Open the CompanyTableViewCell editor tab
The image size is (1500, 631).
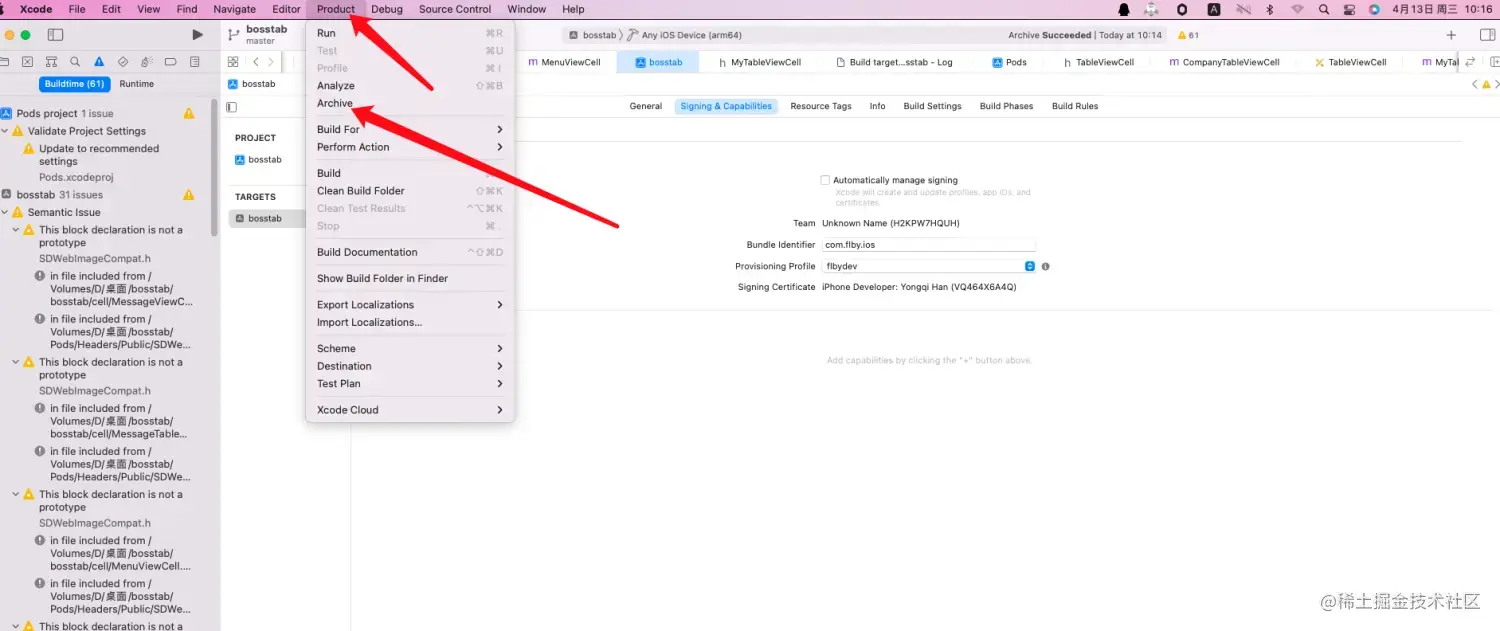pos(1224,62)
